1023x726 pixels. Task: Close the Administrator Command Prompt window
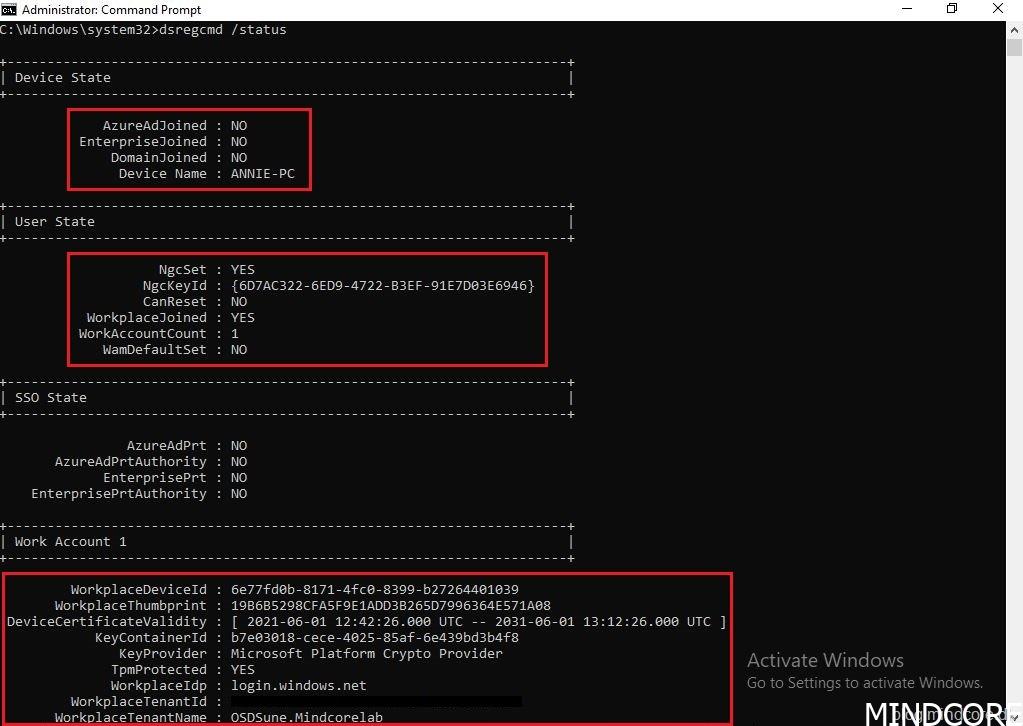tap(999, 9)
